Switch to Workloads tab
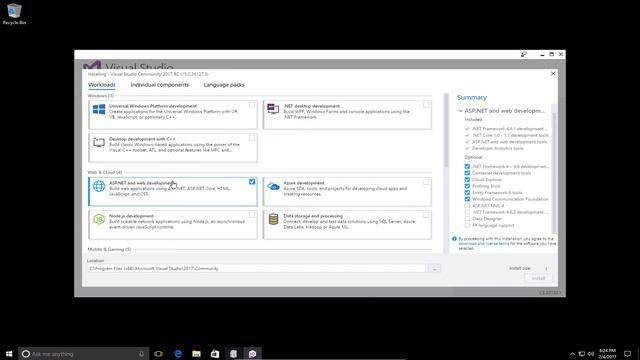The image size is (640, 360). click(102, 85)
